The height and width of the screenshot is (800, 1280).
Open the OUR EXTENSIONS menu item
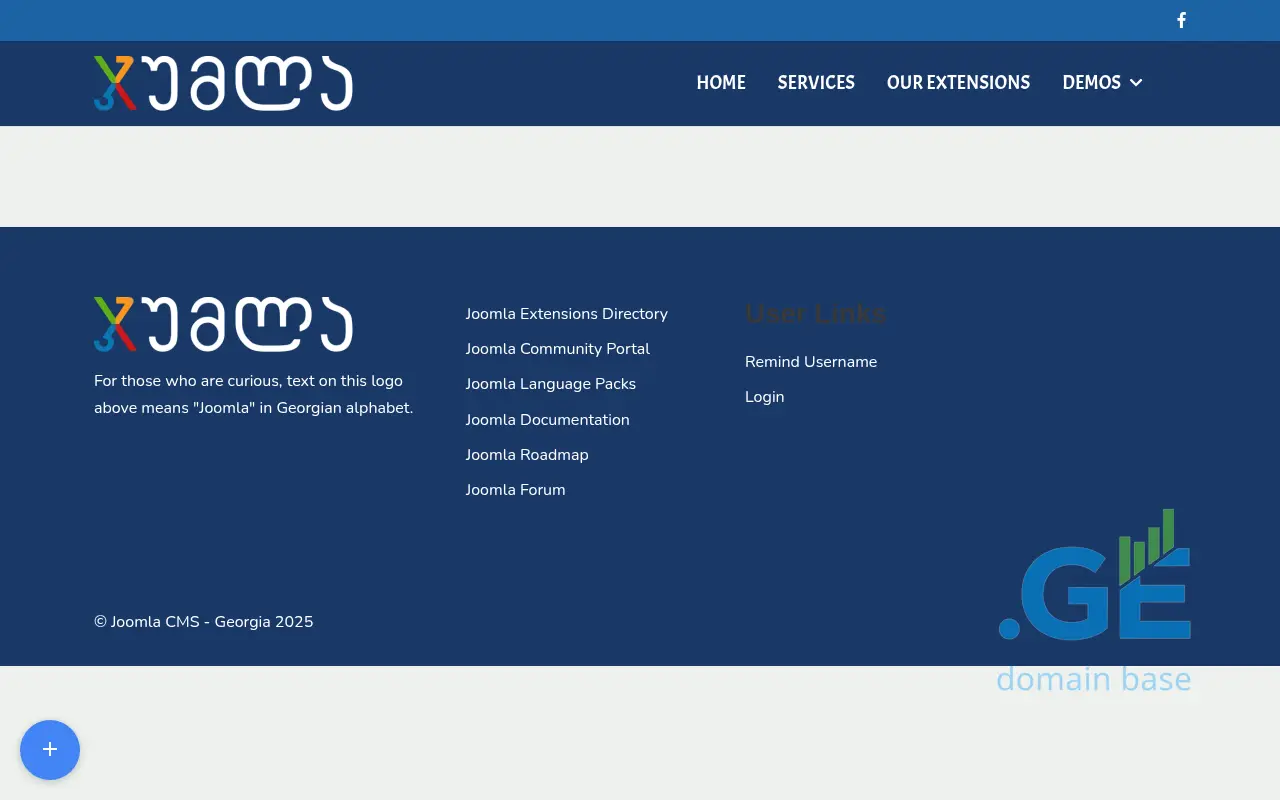click(958, 83)
